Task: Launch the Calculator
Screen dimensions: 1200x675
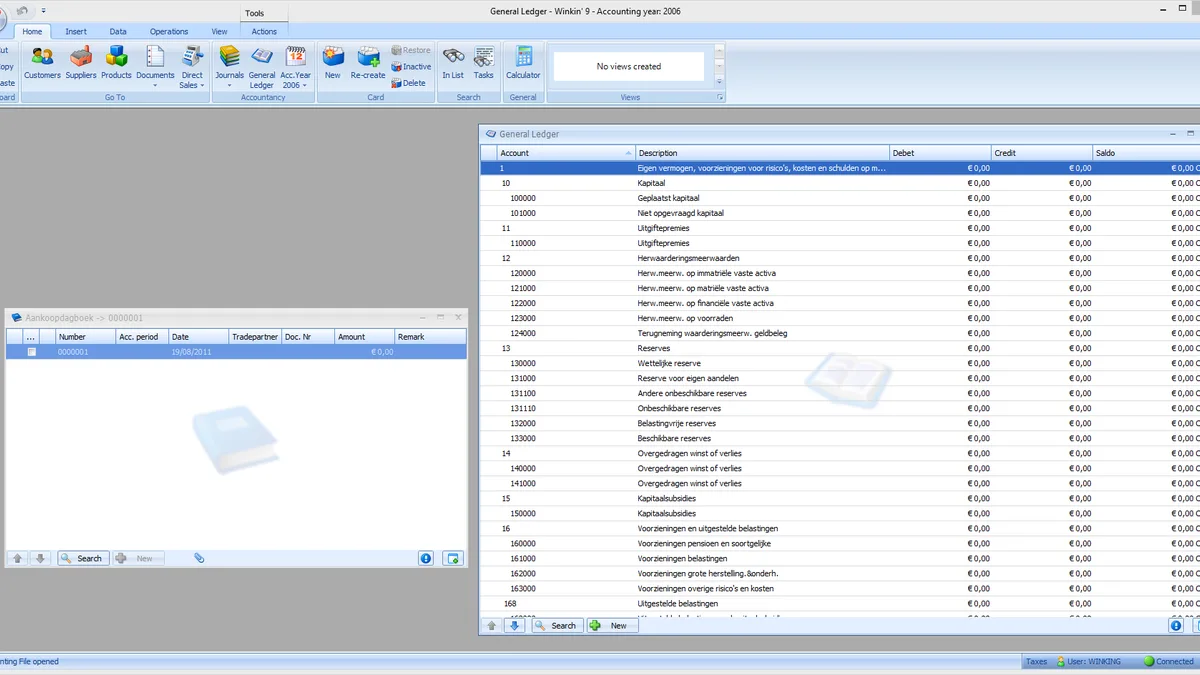Action: [x=523, y=63]
